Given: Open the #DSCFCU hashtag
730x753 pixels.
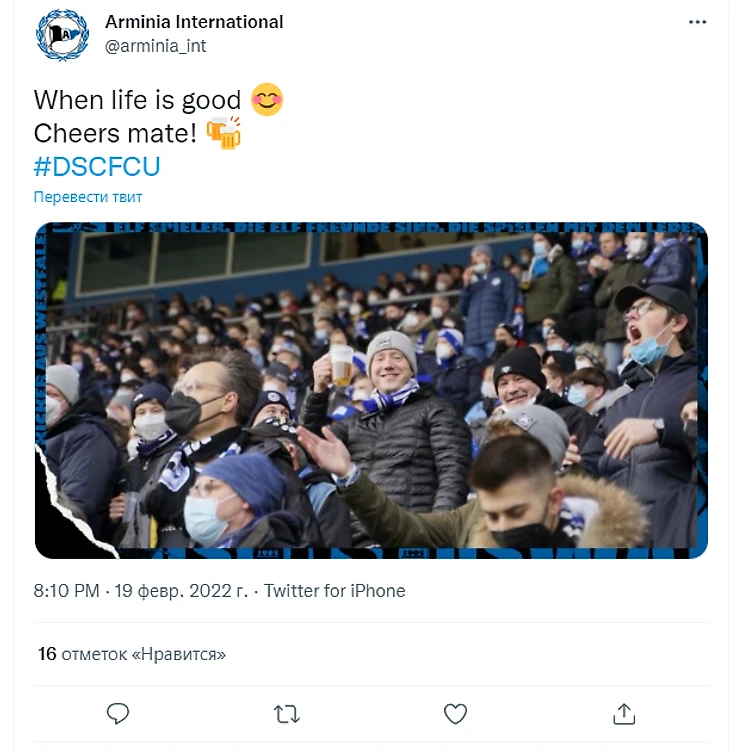Looking at the screenshot, I should tap(97, 165).
